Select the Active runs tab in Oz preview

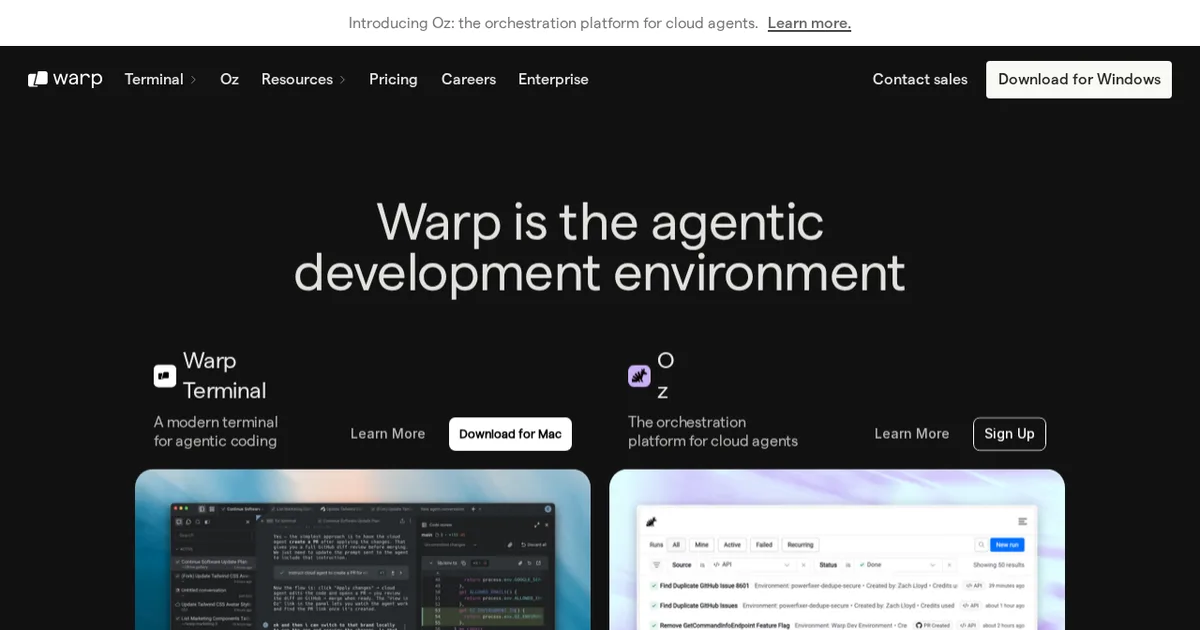(x=732, y=545)
